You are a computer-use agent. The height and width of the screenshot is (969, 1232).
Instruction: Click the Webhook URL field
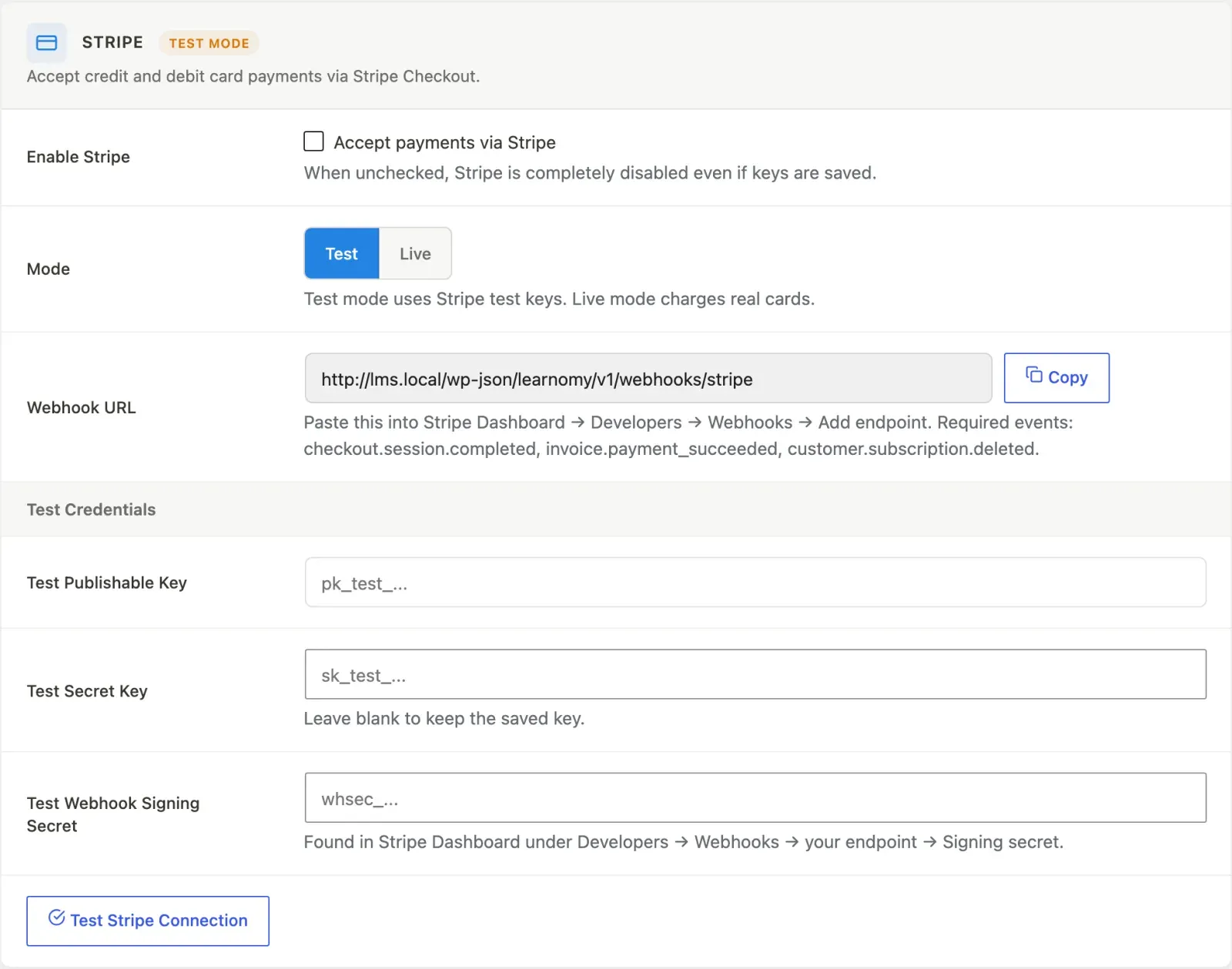(x=648, y=378)
